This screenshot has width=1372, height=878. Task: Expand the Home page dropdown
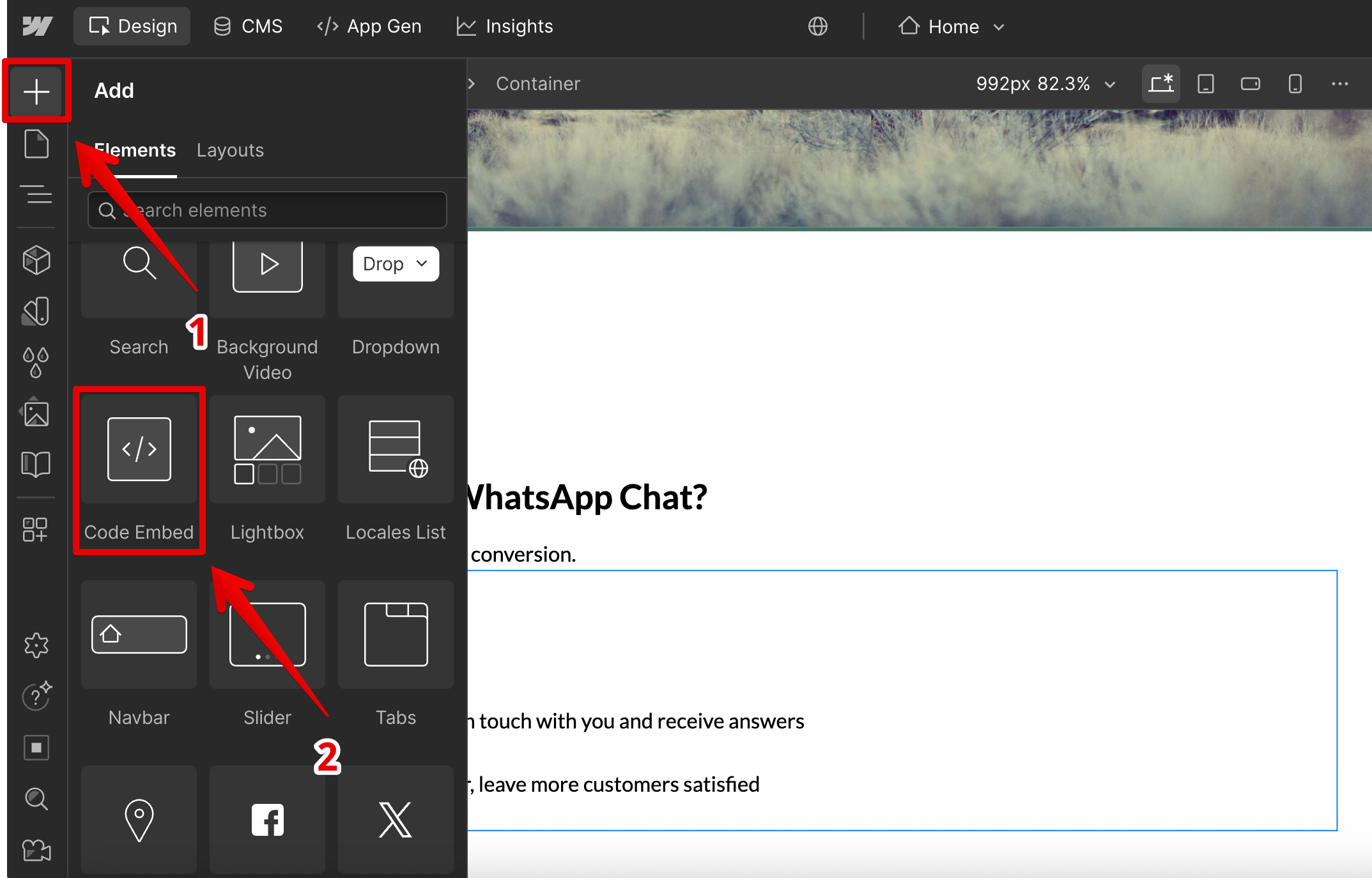pyautogui.click(x=952, y=27)
